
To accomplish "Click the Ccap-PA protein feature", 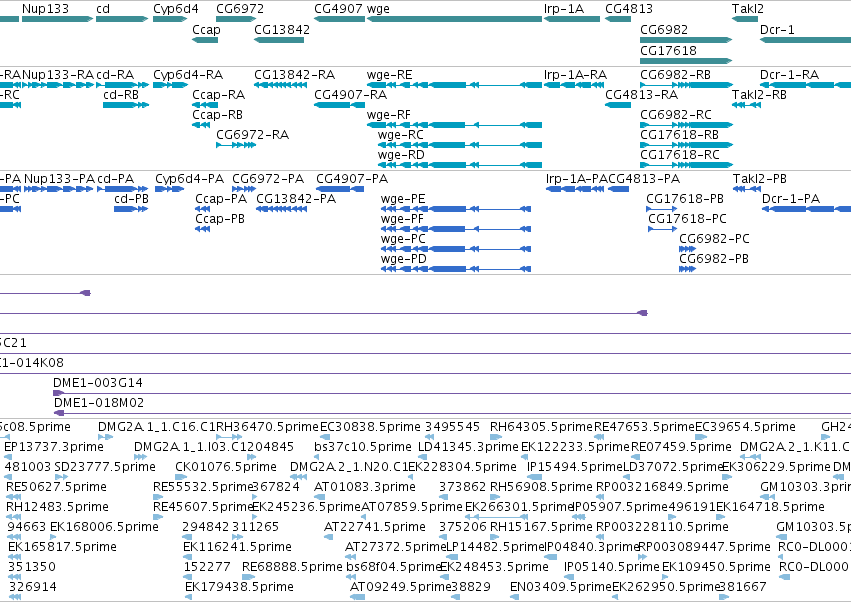I will pos(202,209).
